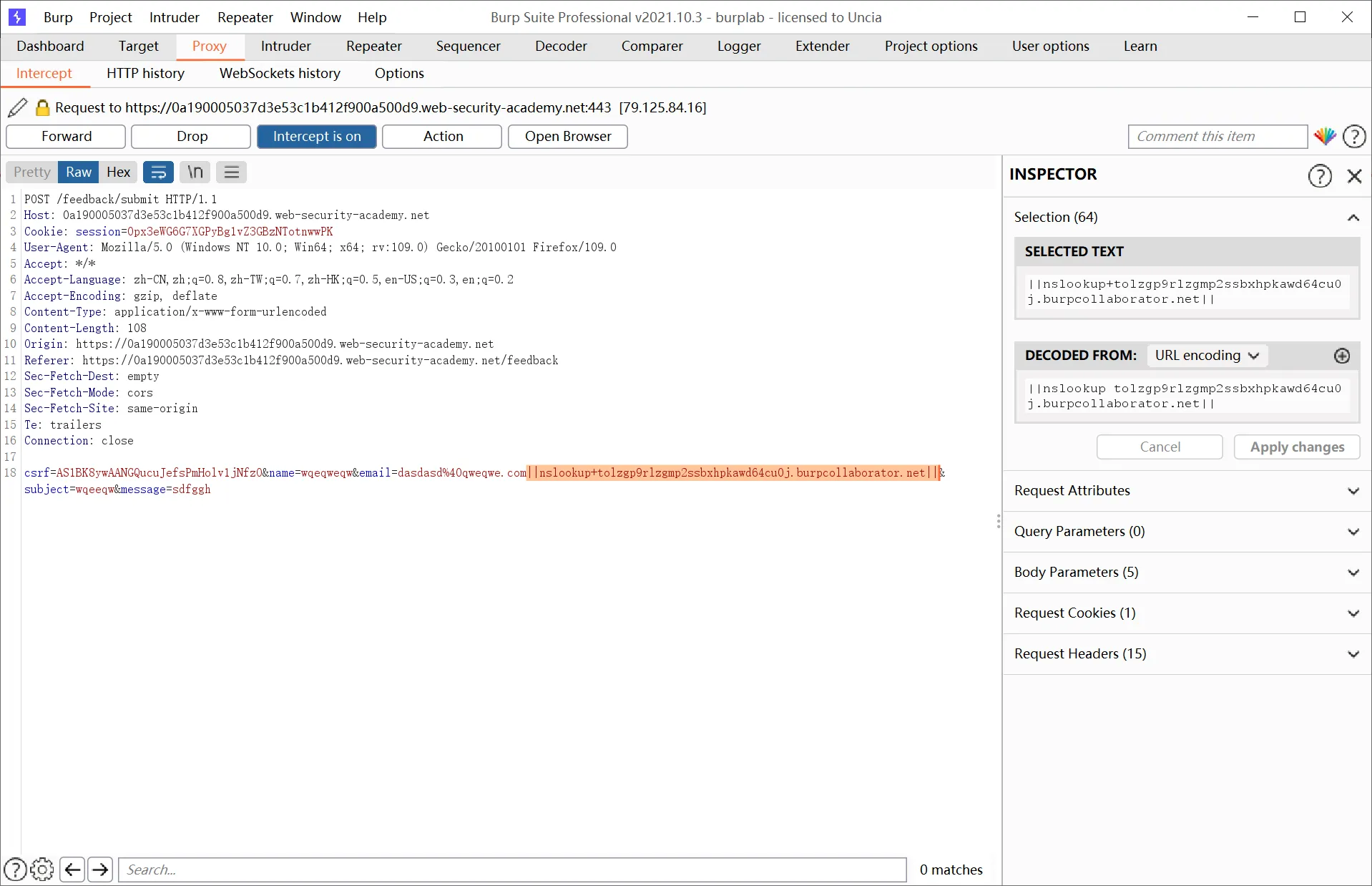Switch to the Sequencer tab
The height and width of the screenshot is (886, 1372).
[x=468, y=46]
